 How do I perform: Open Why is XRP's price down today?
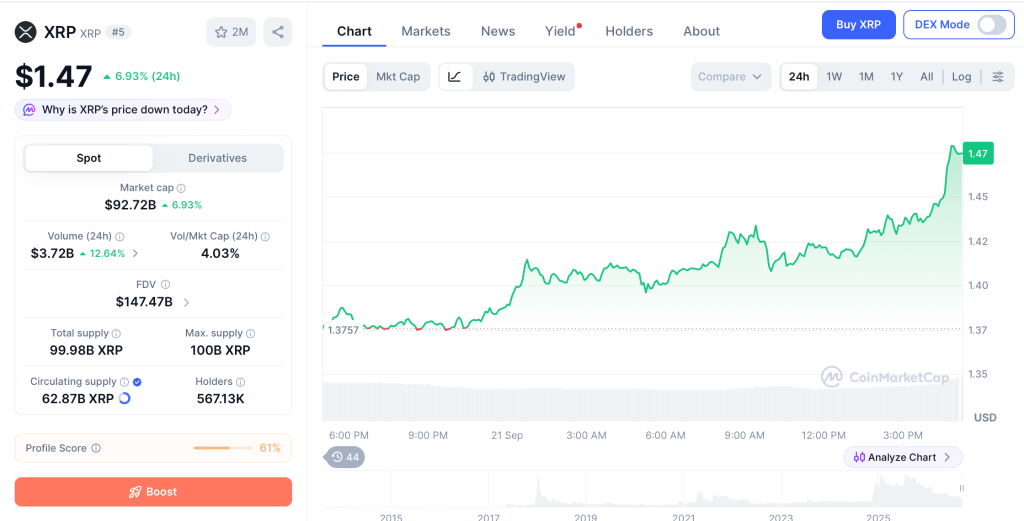pos(123,110)
